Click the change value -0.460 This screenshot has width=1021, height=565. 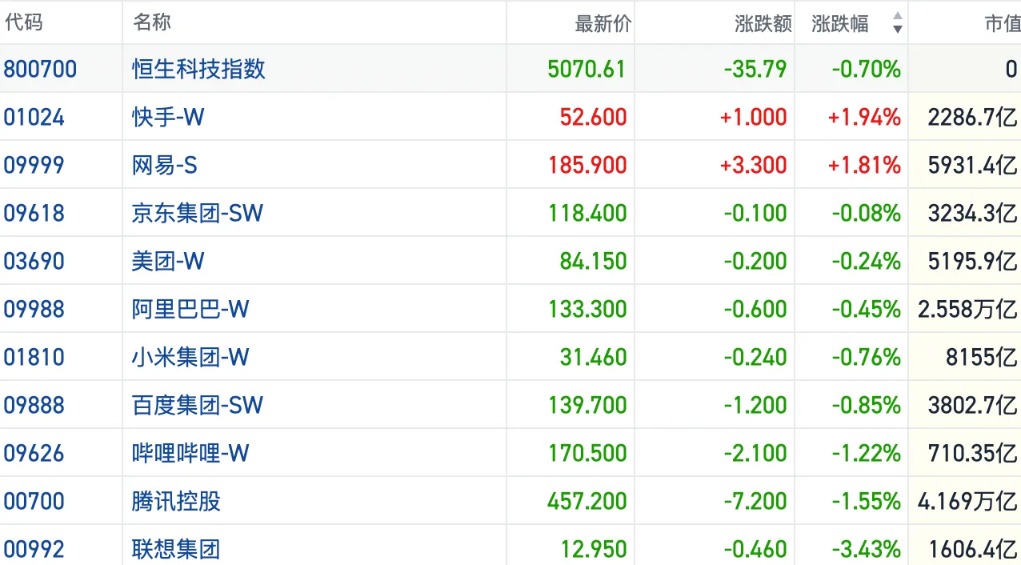[x=755, y=550]
